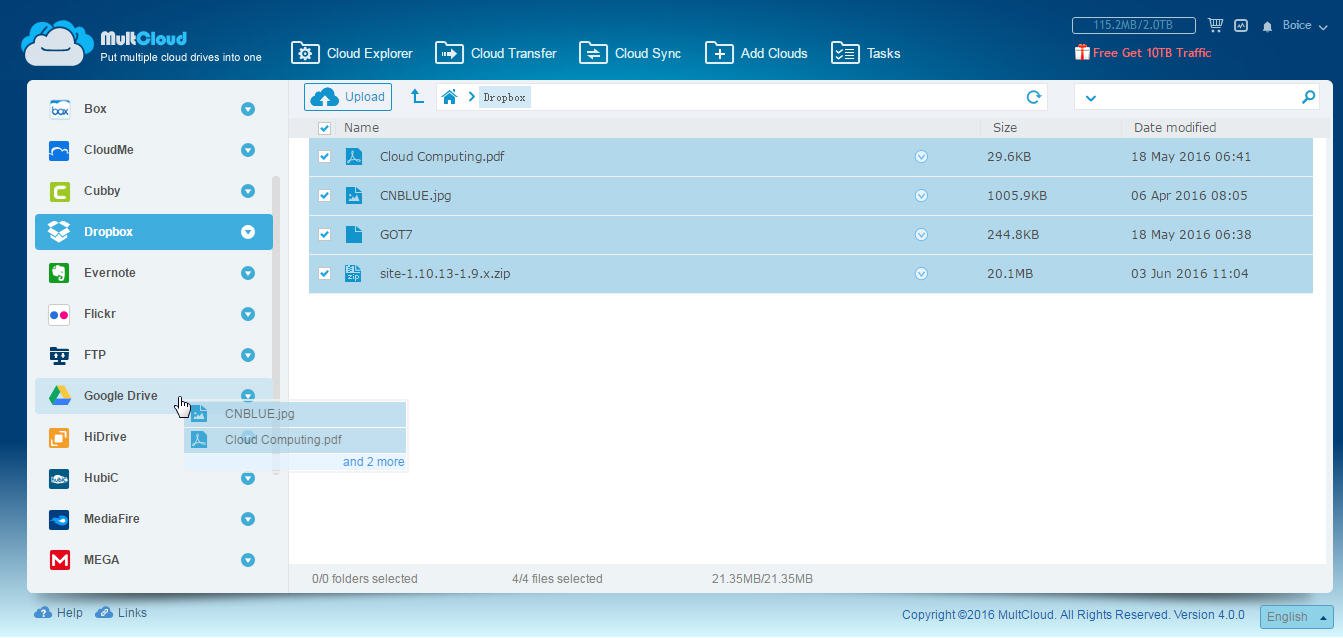This screenshot has height=638, width=1343.
Task: Click the Upload button
Action: click(x=348, y=97)
